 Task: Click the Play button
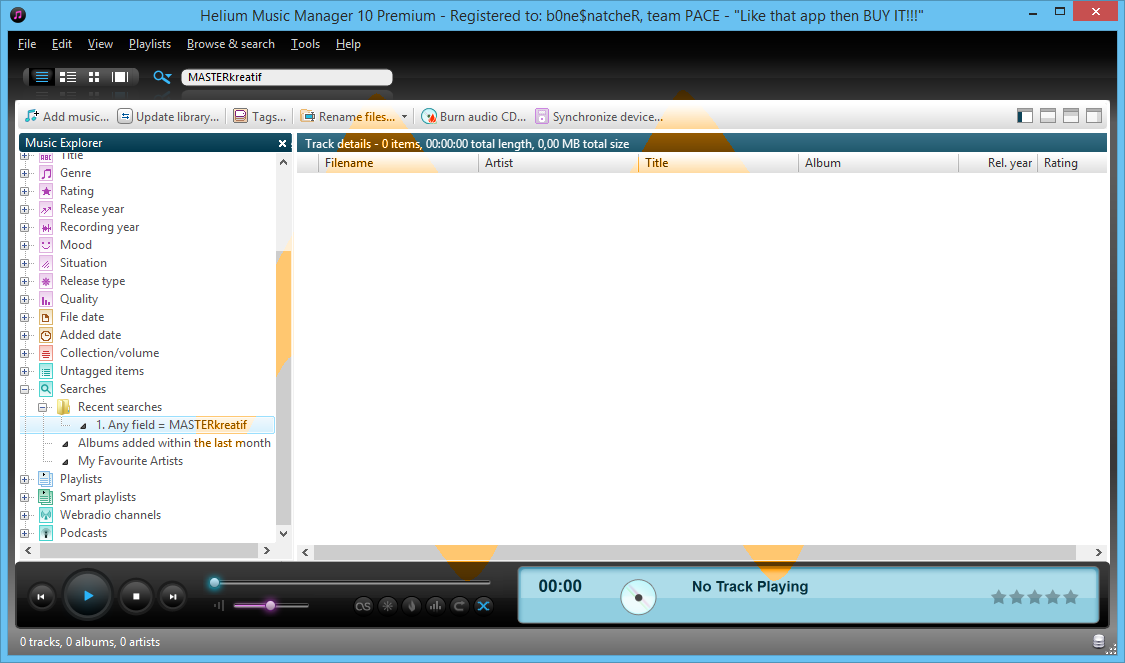[x=88, y=596]
